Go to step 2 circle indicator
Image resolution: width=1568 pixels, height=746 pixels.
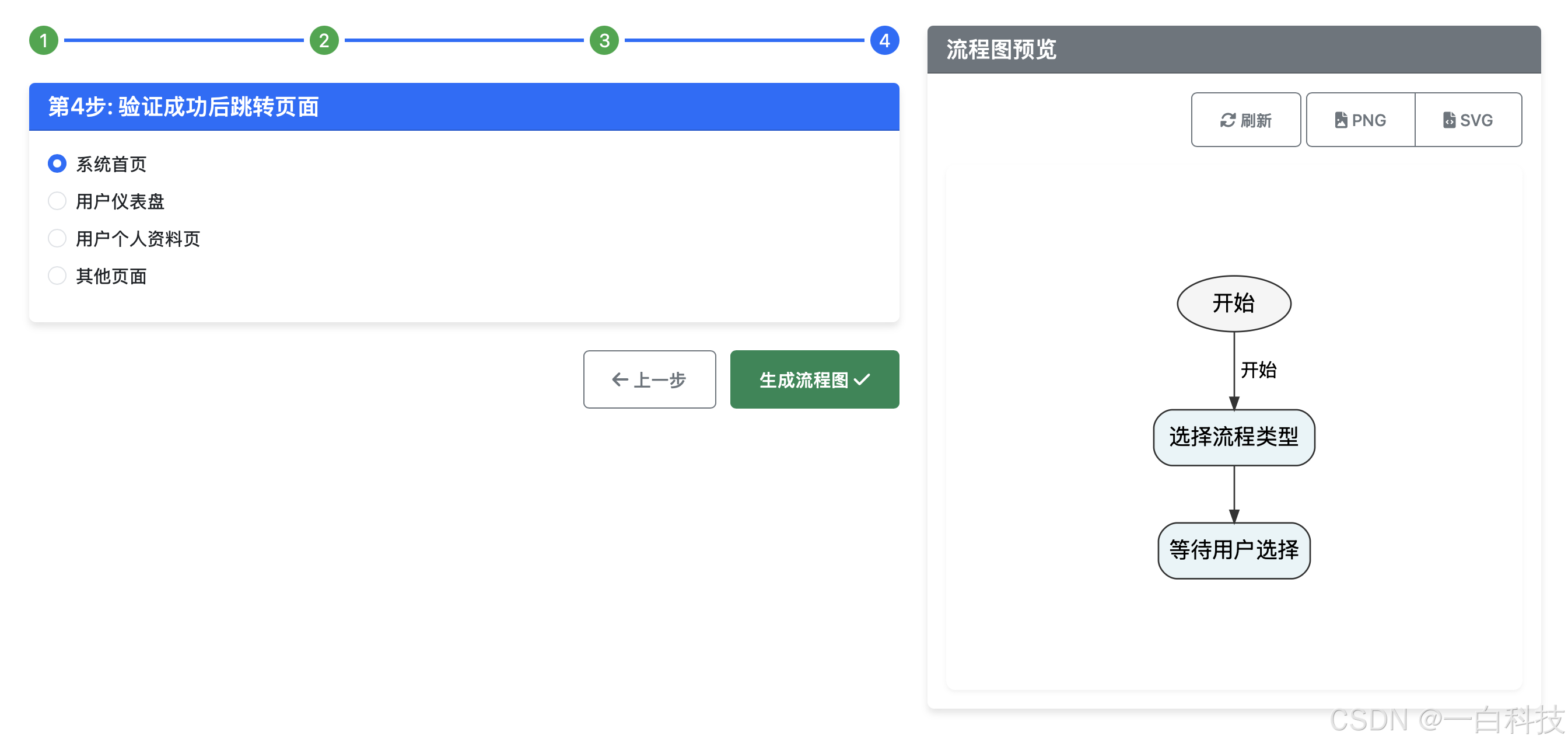(x=324, y=41)
